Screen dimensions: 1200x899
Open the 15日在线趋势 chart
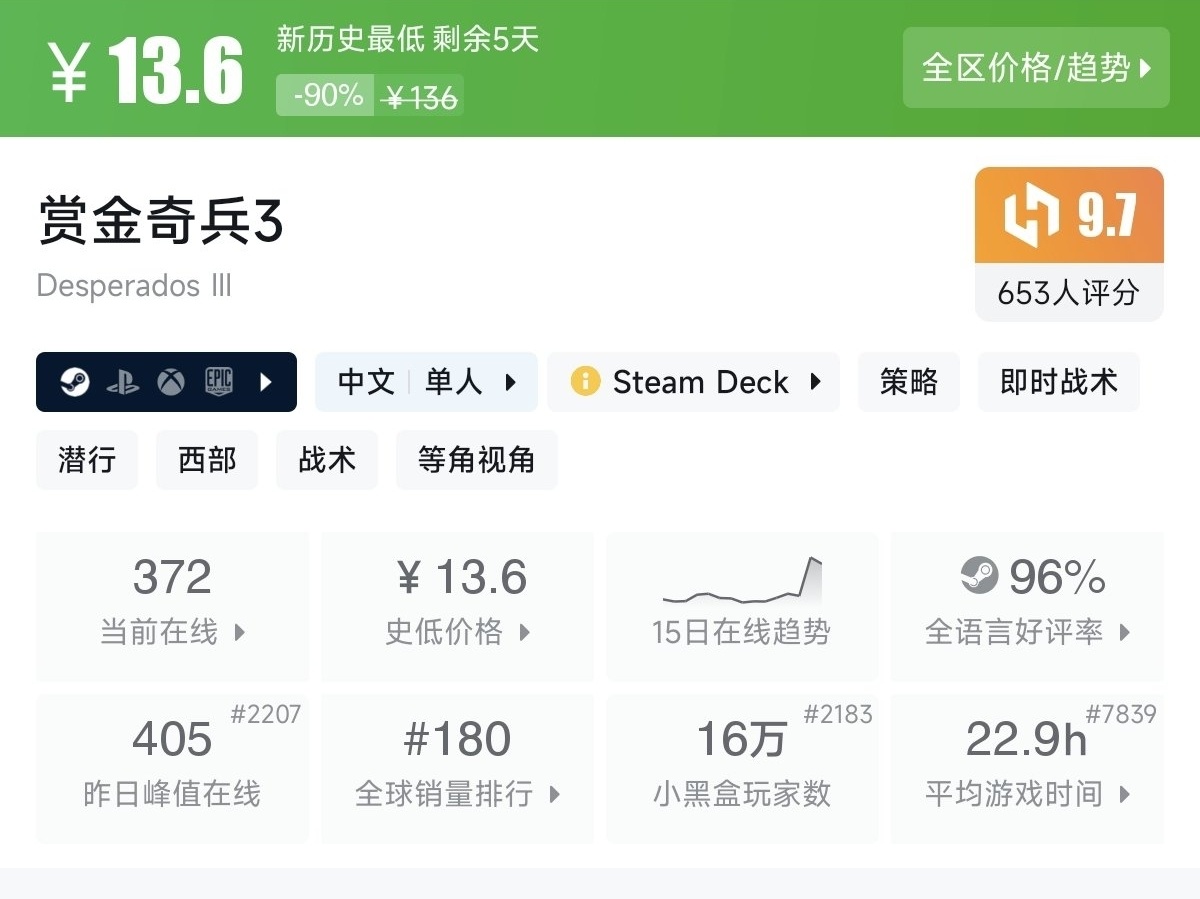pos(741,607)
